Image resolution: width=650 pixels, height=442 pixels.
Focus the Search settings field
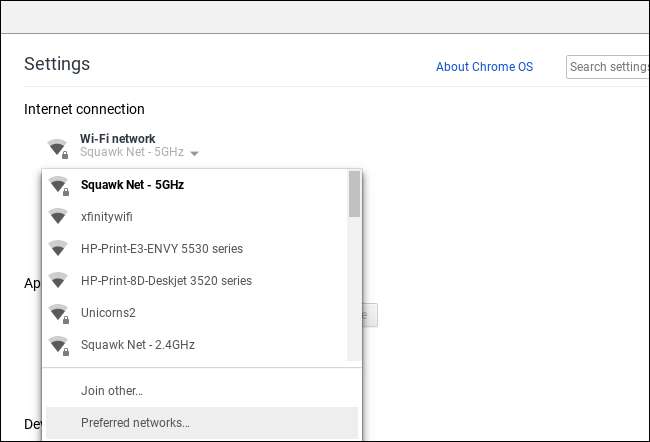point(607,67)
